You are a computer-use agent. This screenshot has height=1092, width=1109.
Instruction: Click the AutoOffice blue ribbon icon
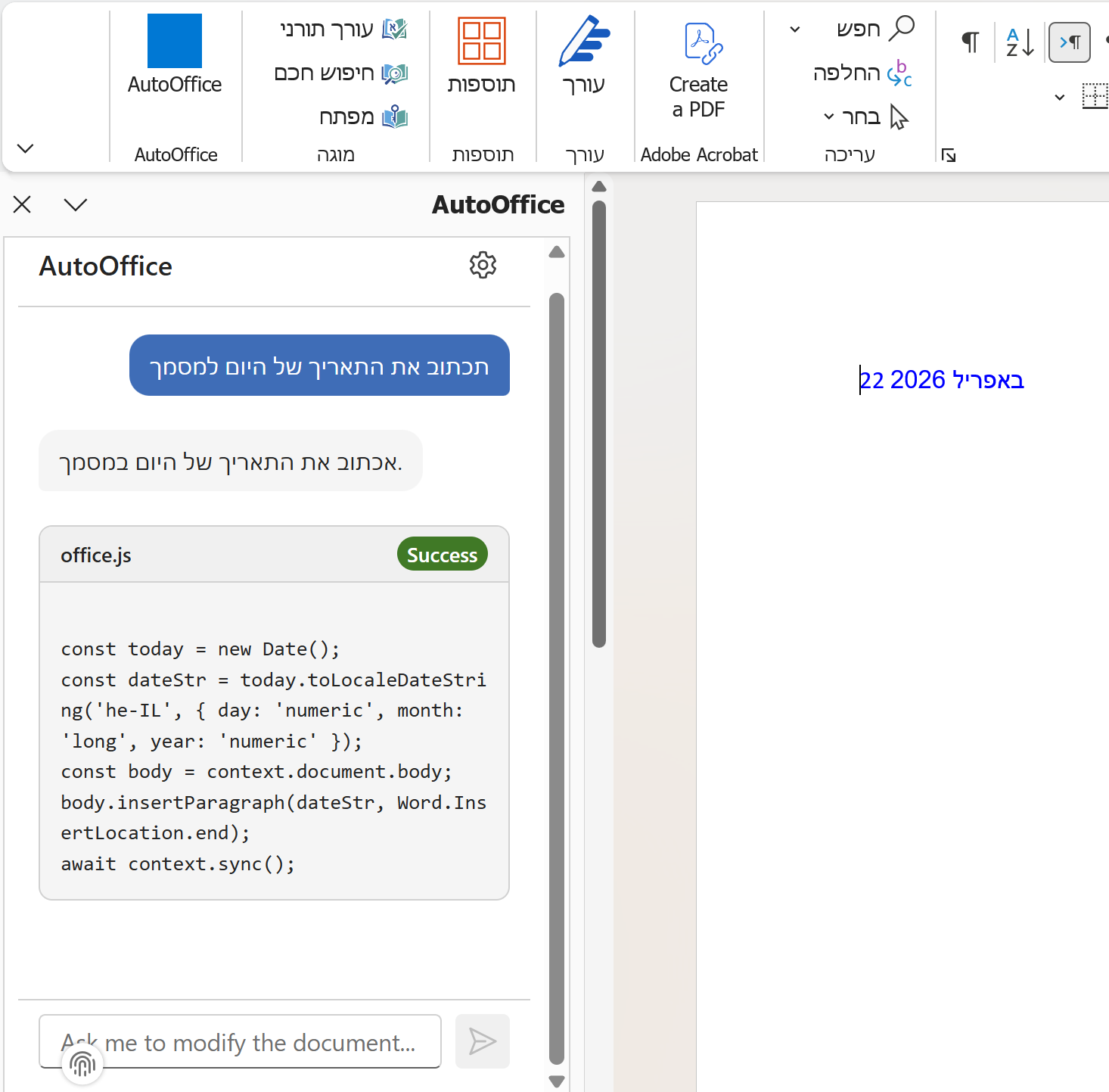coord(175,42)
